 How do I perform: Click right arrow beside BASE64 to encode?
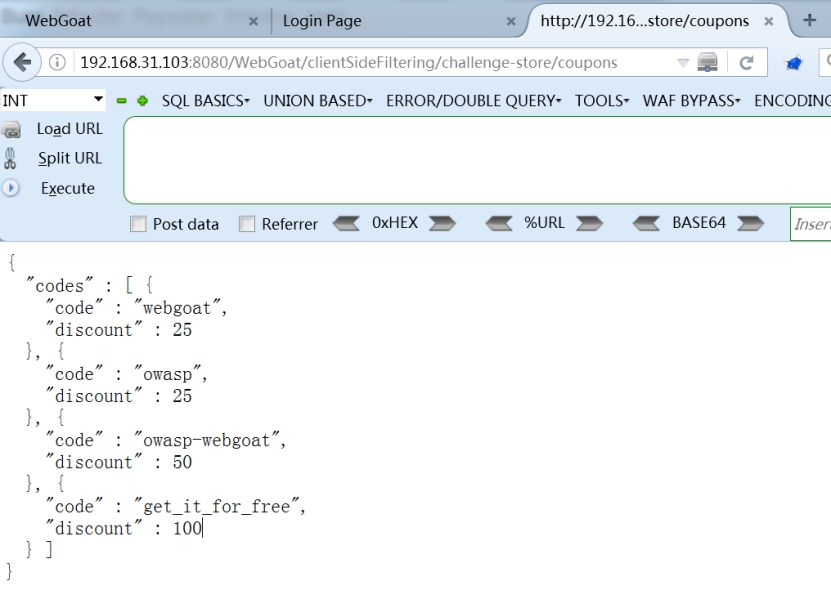750,223
